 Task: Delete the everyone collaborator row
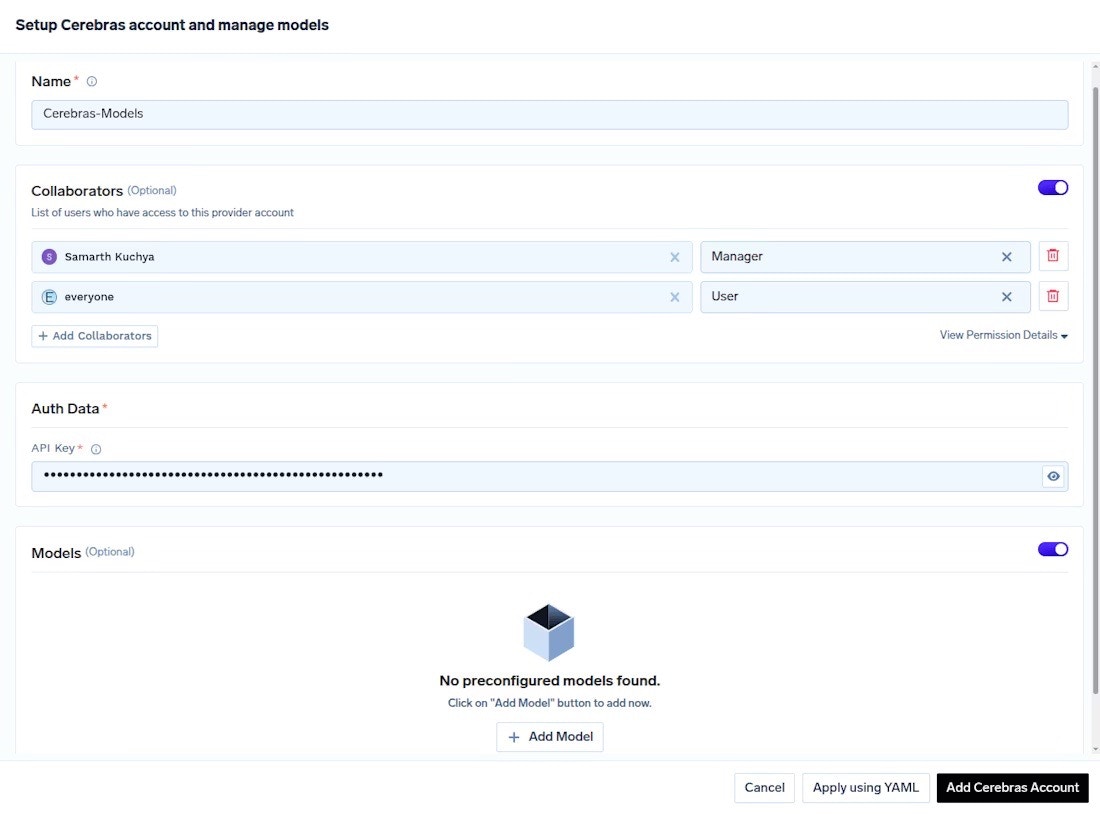tap(1053, 296)
